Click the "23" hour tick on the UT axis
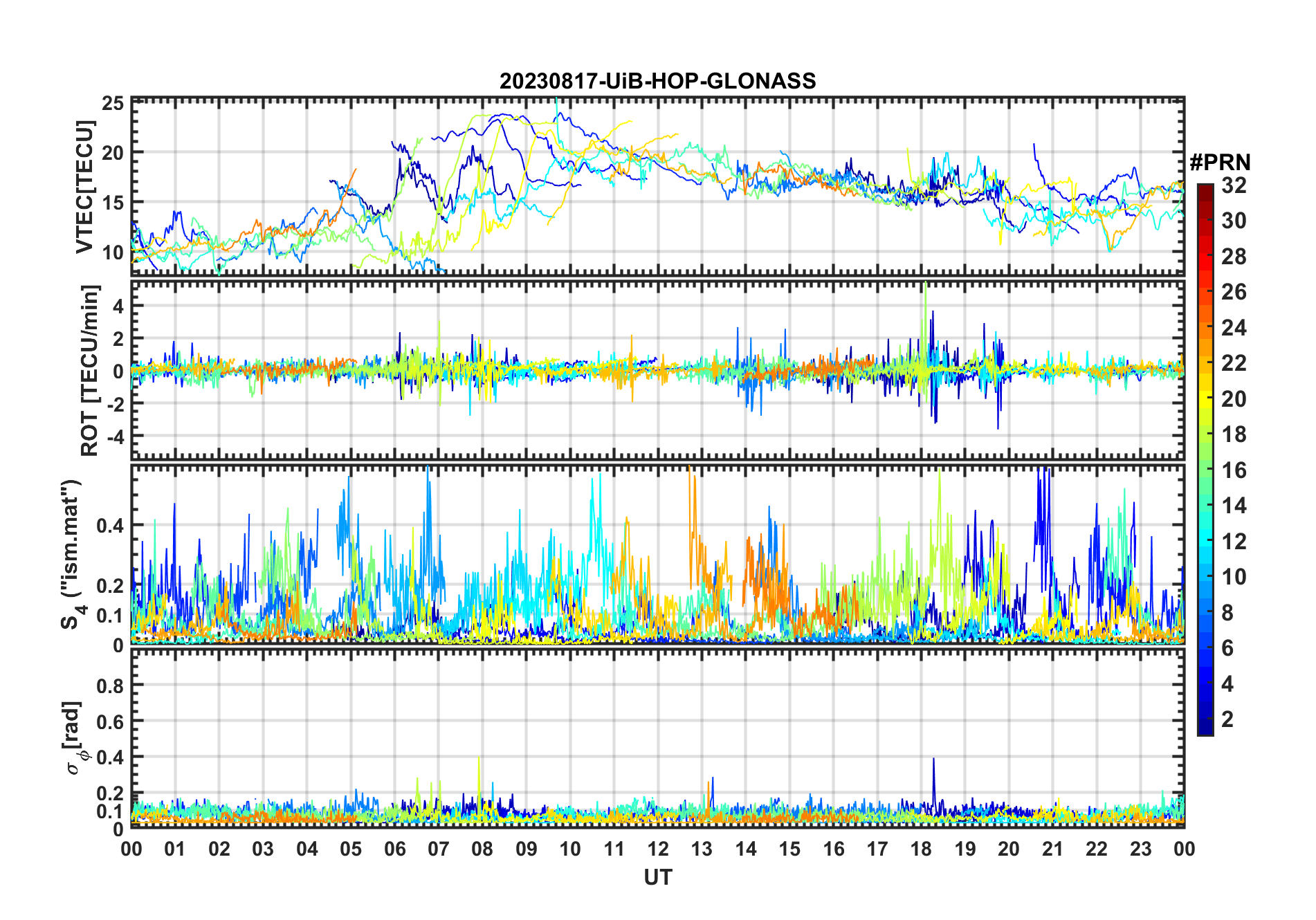 click(1140, 849)
